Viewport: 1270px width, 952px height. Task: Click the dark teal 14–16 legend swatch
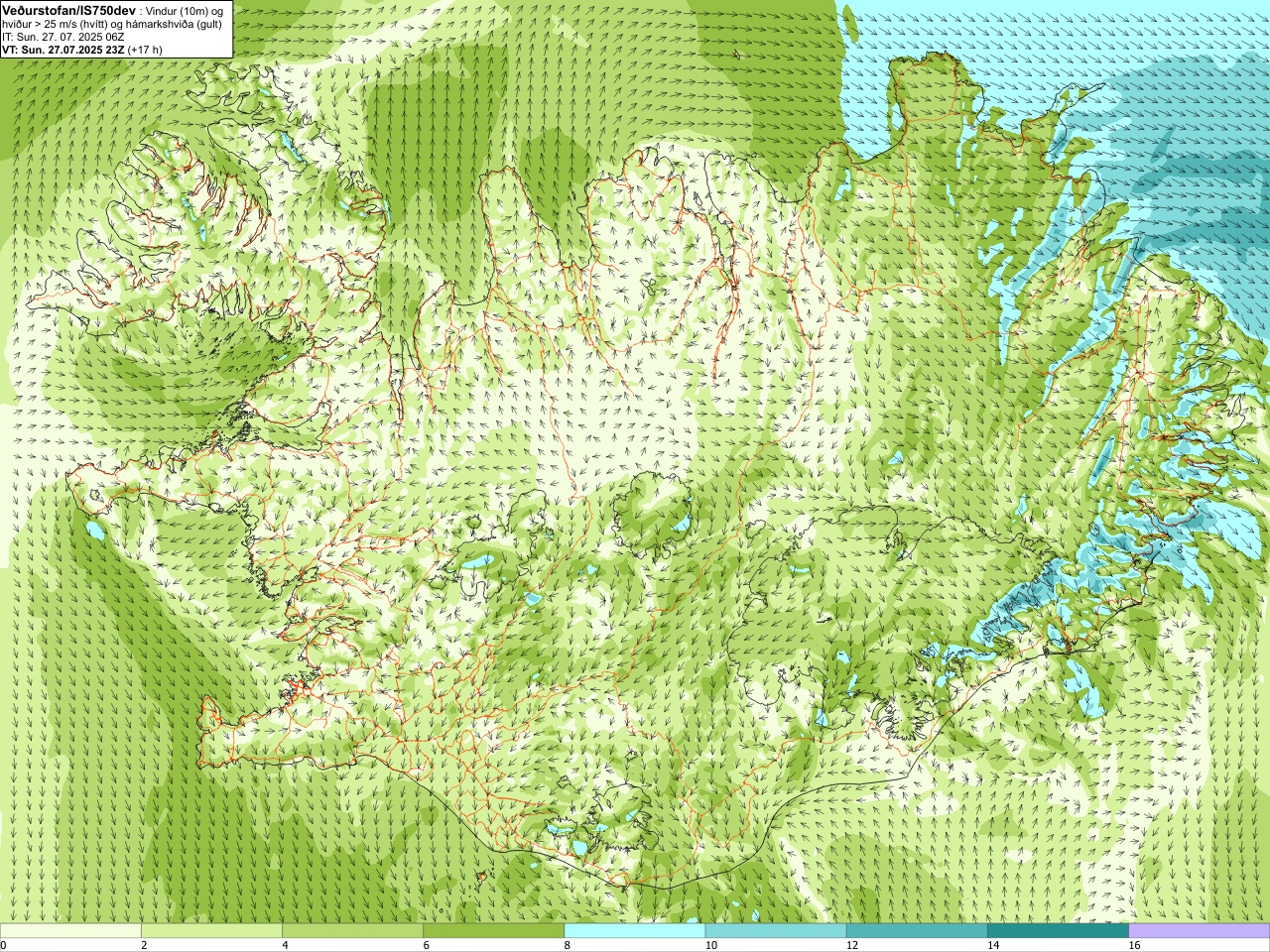pyautogui.click(x=1058, y=931)
